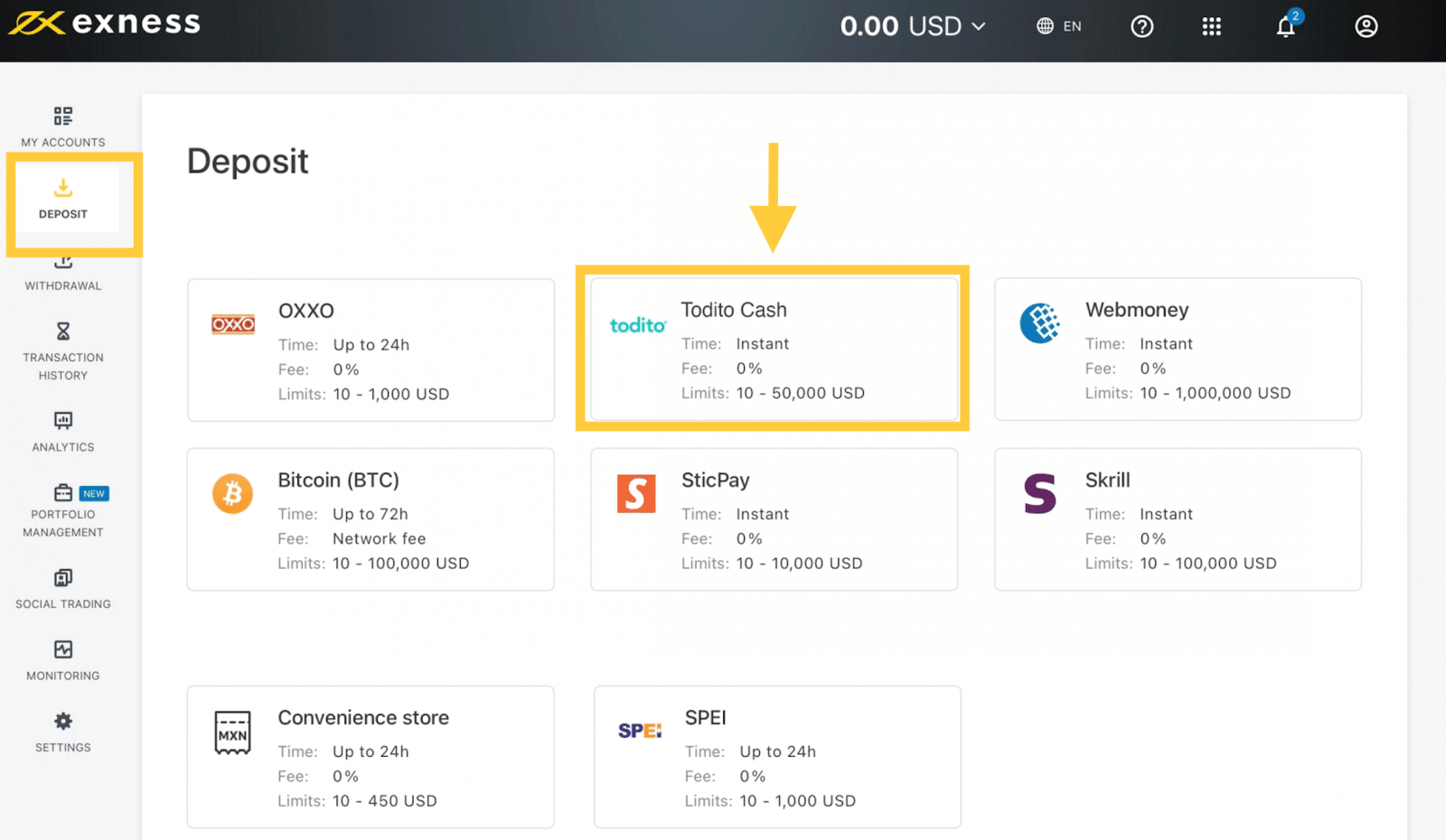
Task: Open Analytics in the sidebar
Action: click(x=63, y=432)
